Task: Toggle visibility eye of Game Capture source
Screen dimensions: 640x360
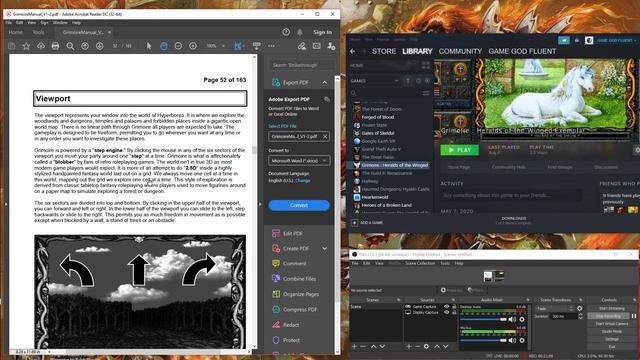Action: coord(447,307)
